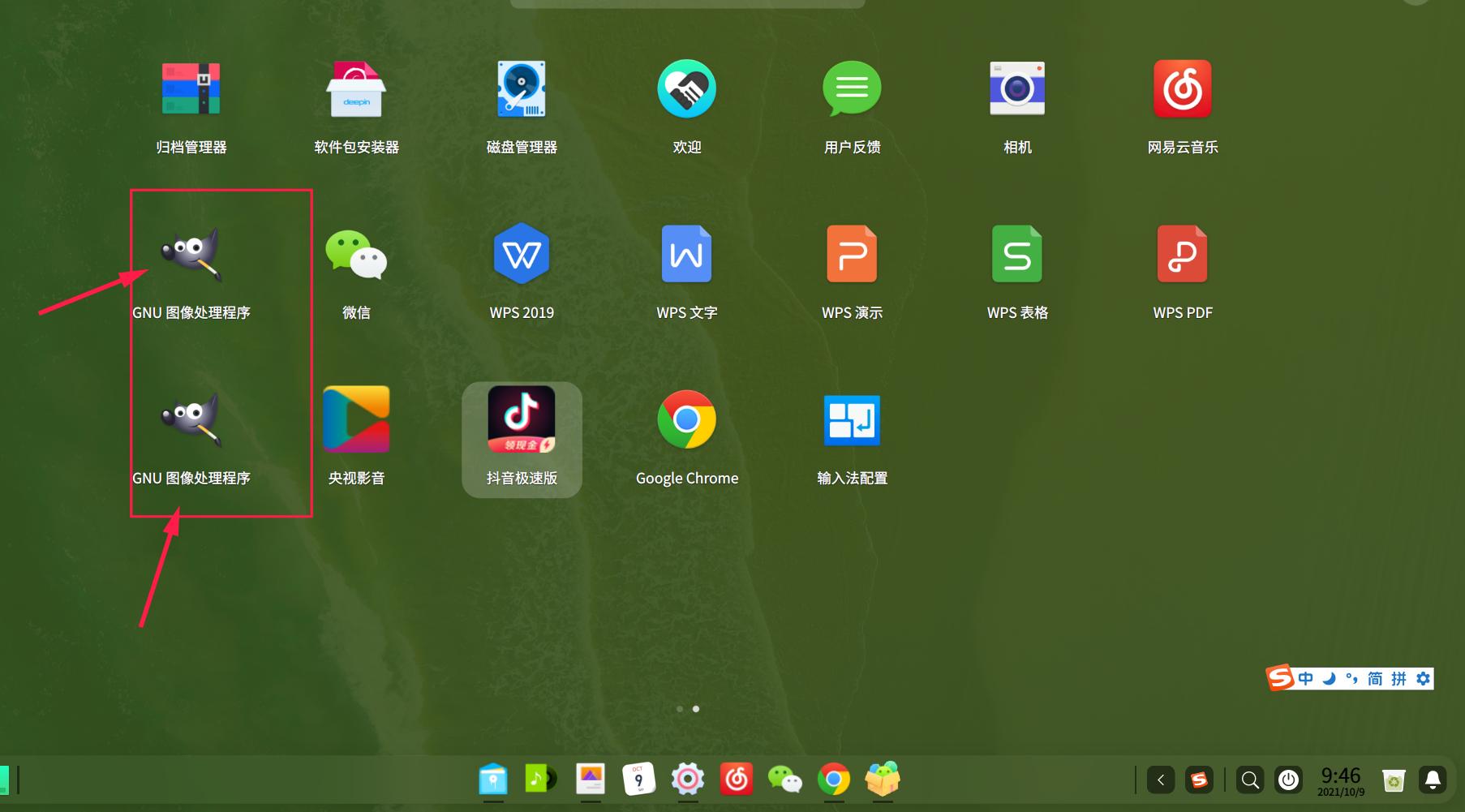The width and height of the screenshot is (1465, 812).
Task: Open WPS 演示 presentation app
Action: click(852, 255)
